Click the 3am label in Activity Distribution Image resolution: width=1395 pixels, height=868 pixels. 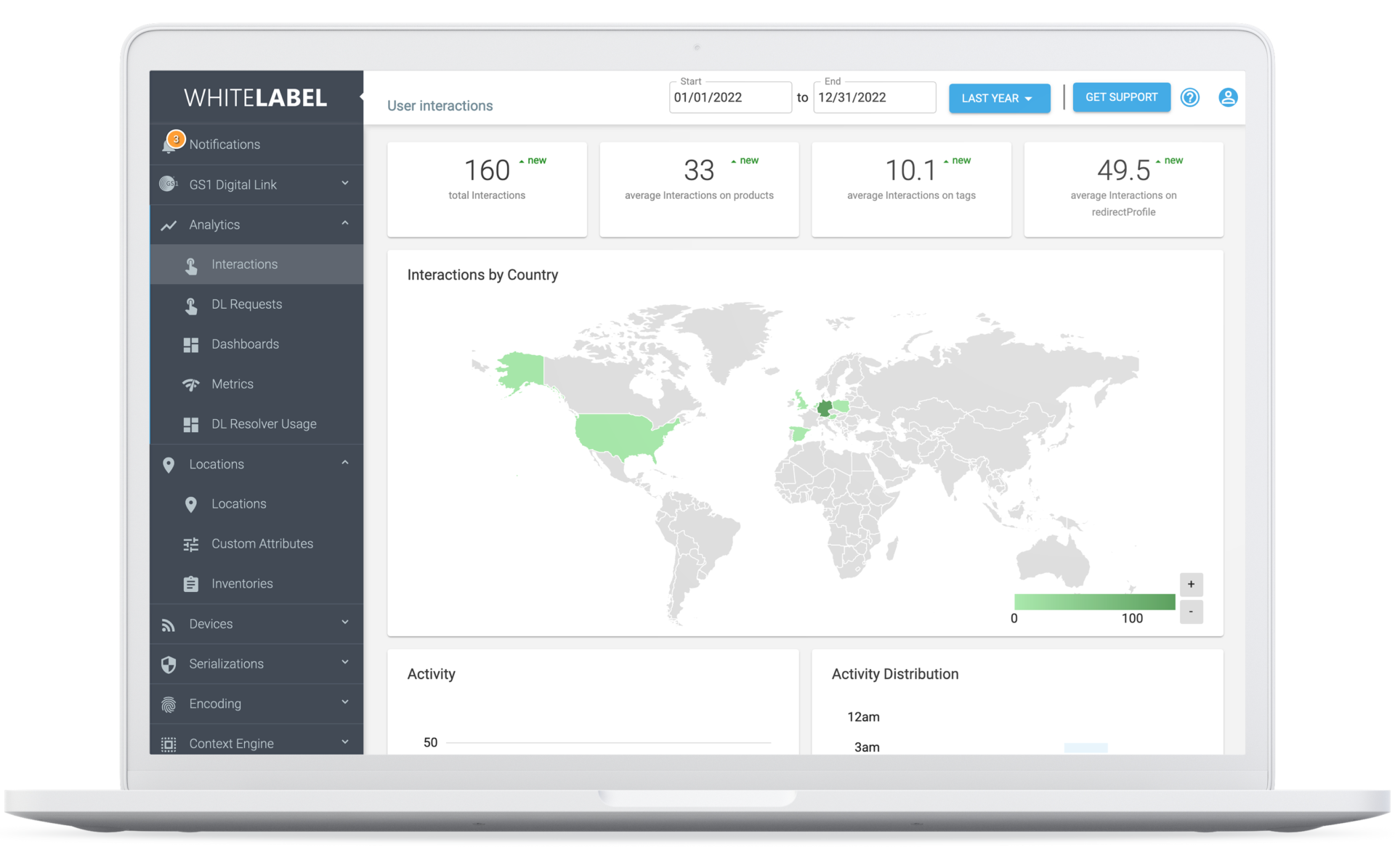(x=867, y=747)
